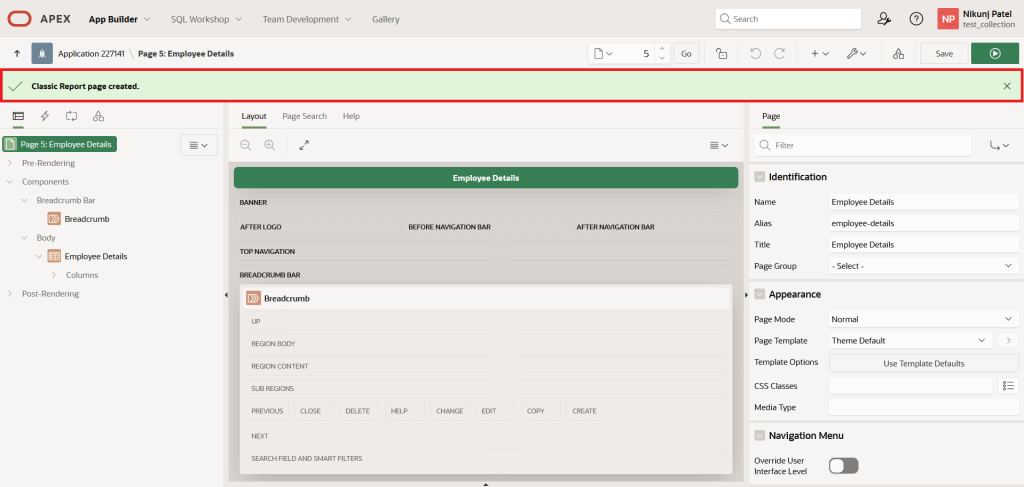Open the Page Template dropdown
This screenshot has height=487, width=1024.
click(x=910, y=340)
